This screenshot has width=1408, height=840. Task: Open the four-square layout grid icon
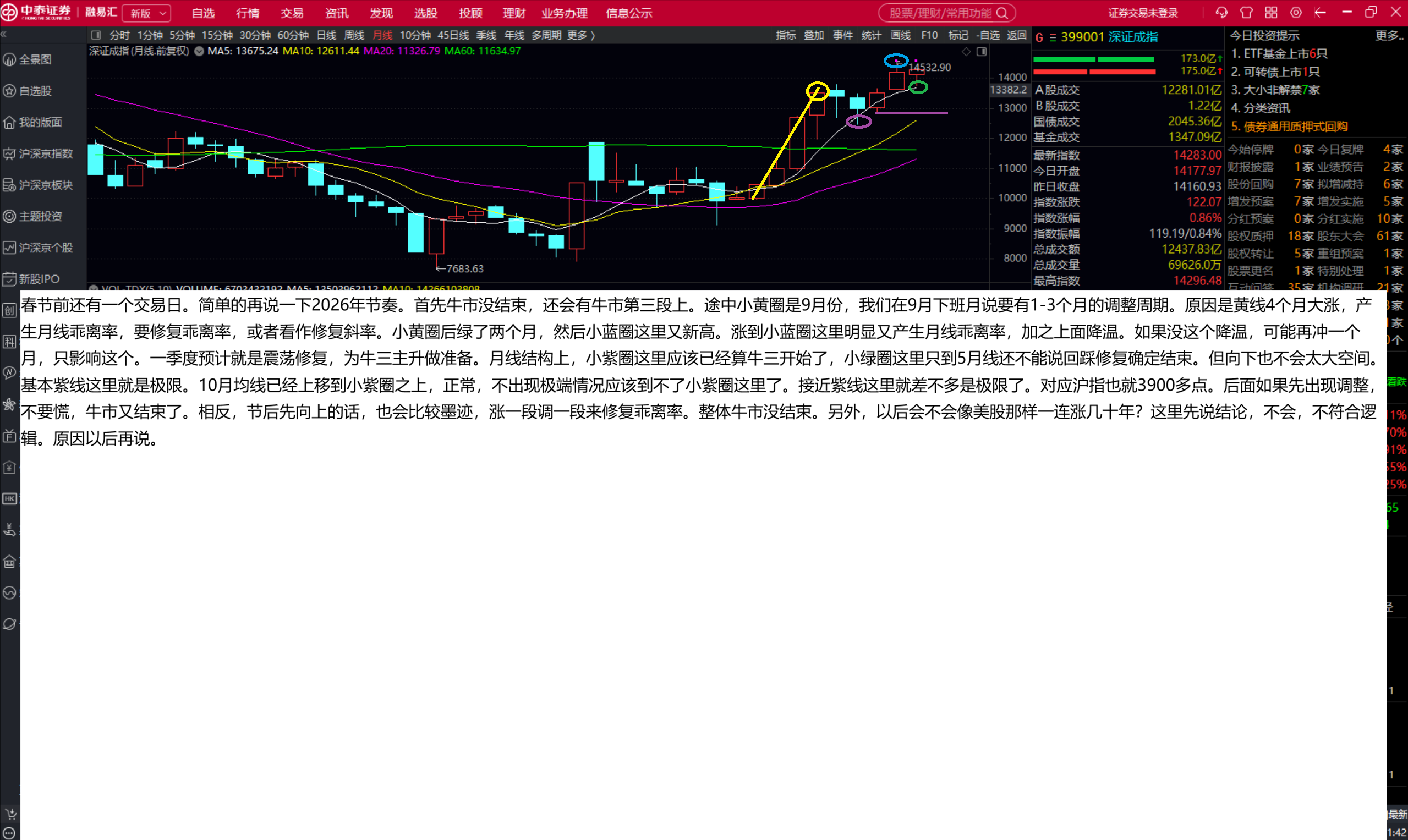(x=1271, y=13)
